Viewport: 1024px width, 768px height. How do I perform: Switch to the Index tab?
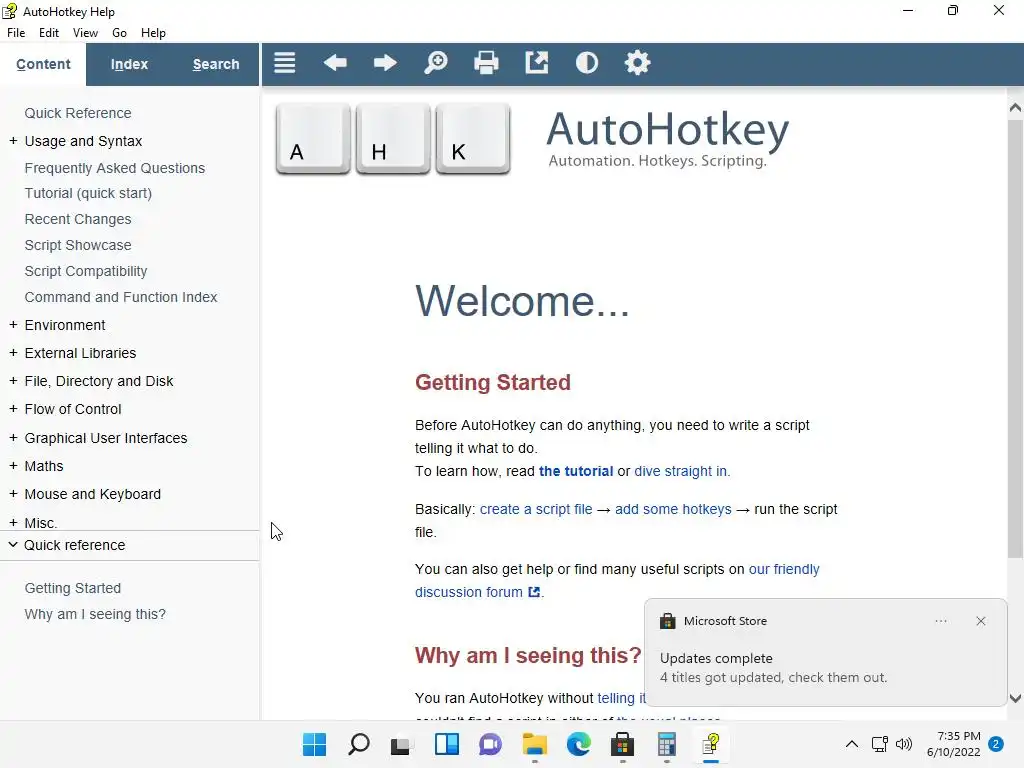pos(129,64)
